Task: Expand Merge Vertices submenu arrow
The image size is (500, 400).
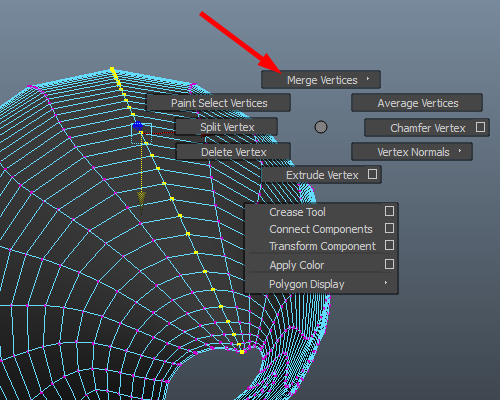Action: pyautogui.click(x=368, y=79)
